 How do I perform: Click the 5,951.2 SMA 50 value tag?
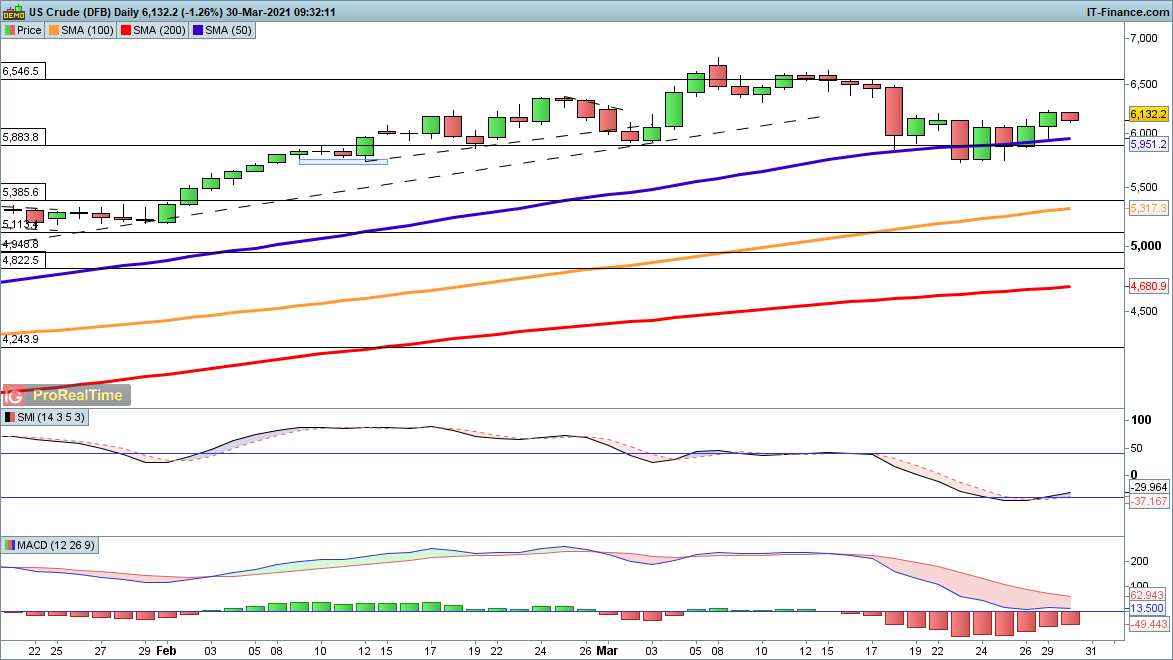point(1148,145)
